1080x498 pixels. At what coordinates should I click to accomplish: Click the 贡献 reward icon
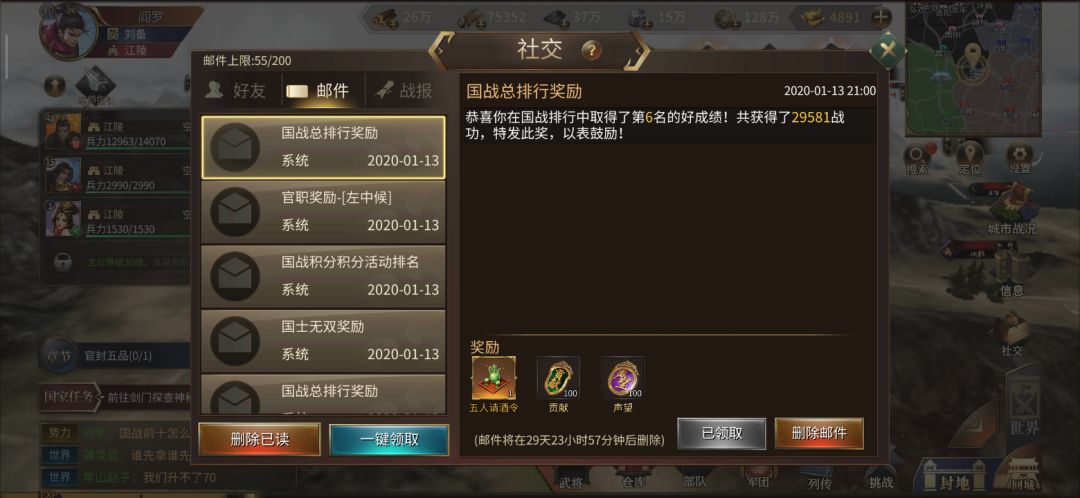558,377
